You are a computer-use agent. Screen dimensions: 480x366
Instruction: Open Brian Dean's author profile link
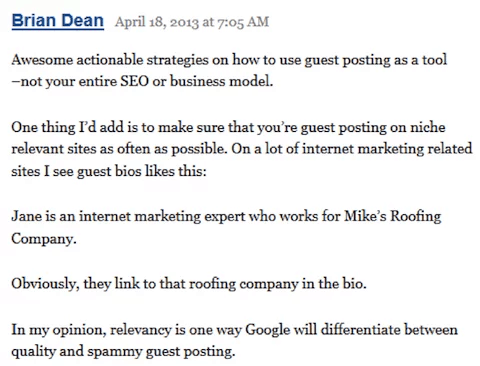[58, 21]
